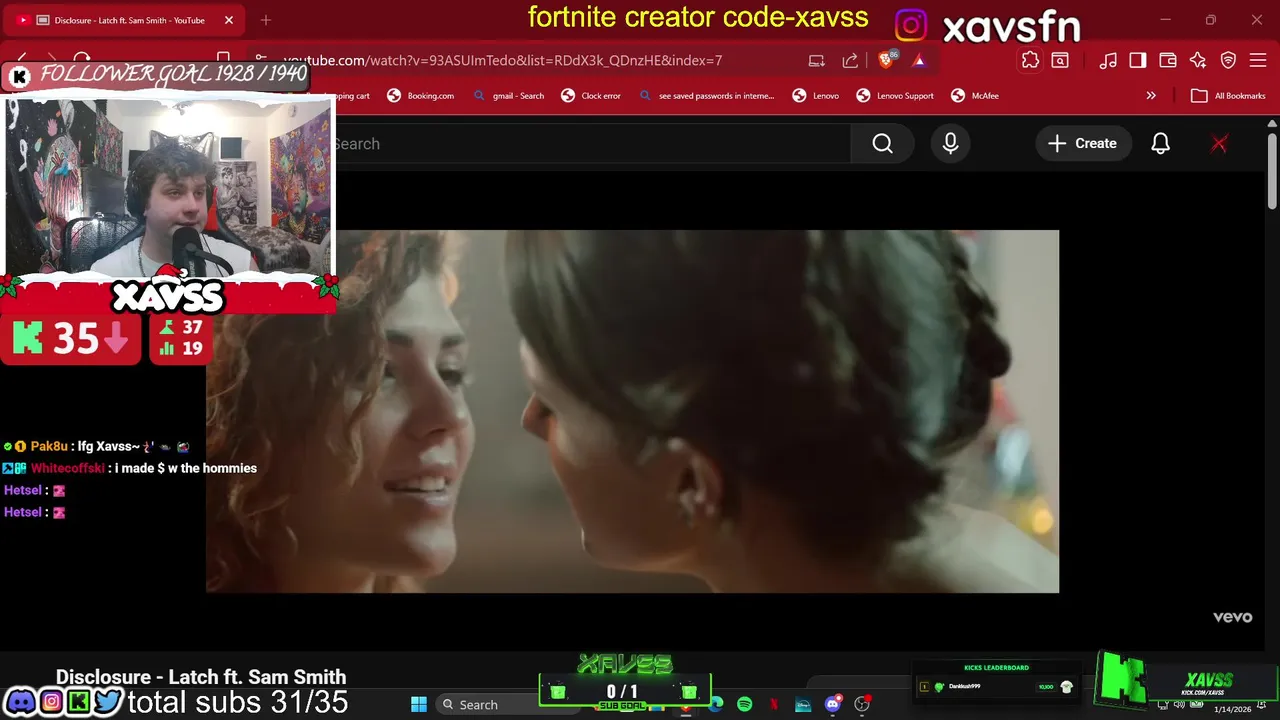
Task: Click the red X icon beside notifications
Action: [x=1219, y=144]
